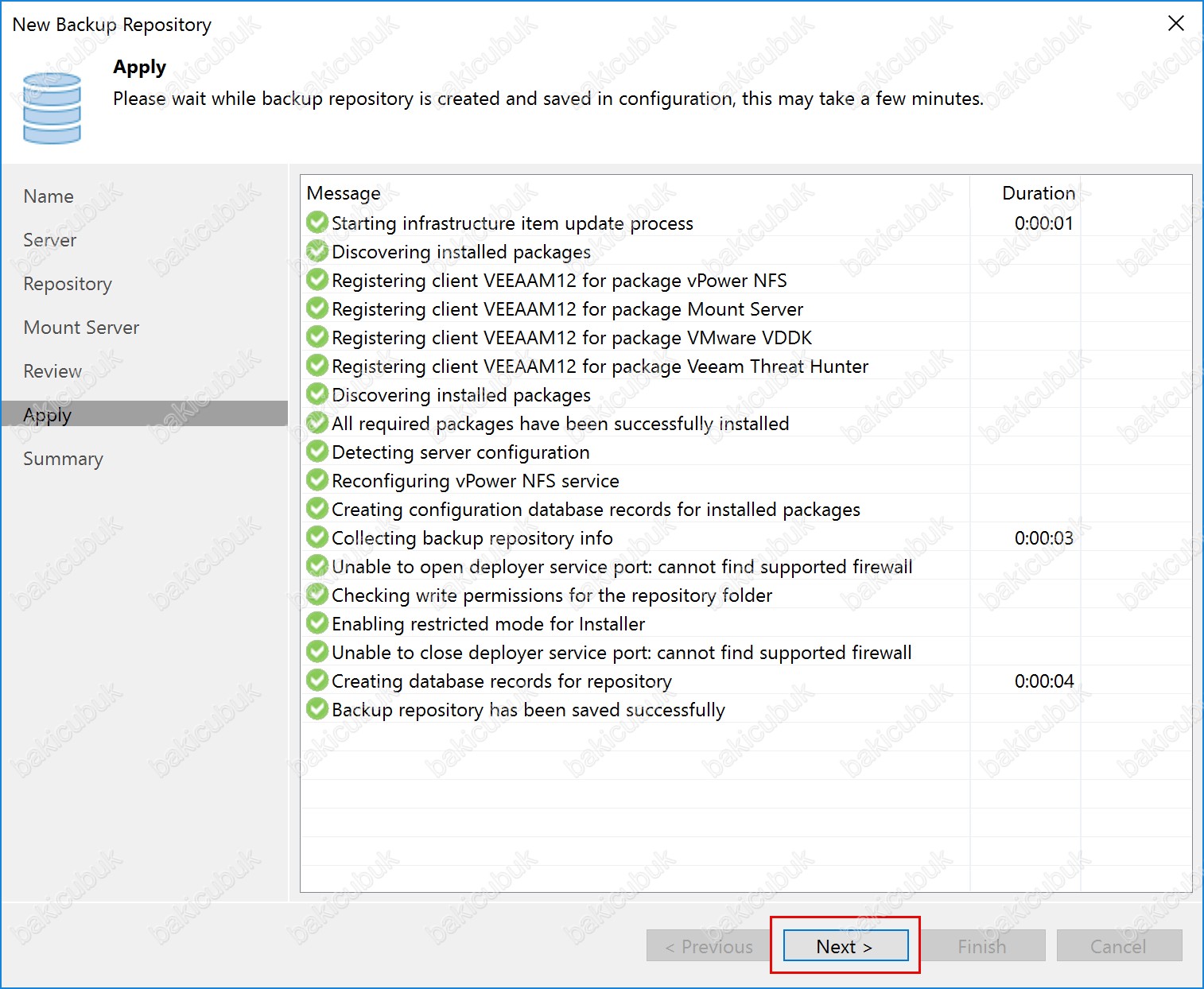Select 'Starting infrastructure item update process' text
Viewport: 1204px width, 989px height.
pos(512,223)
